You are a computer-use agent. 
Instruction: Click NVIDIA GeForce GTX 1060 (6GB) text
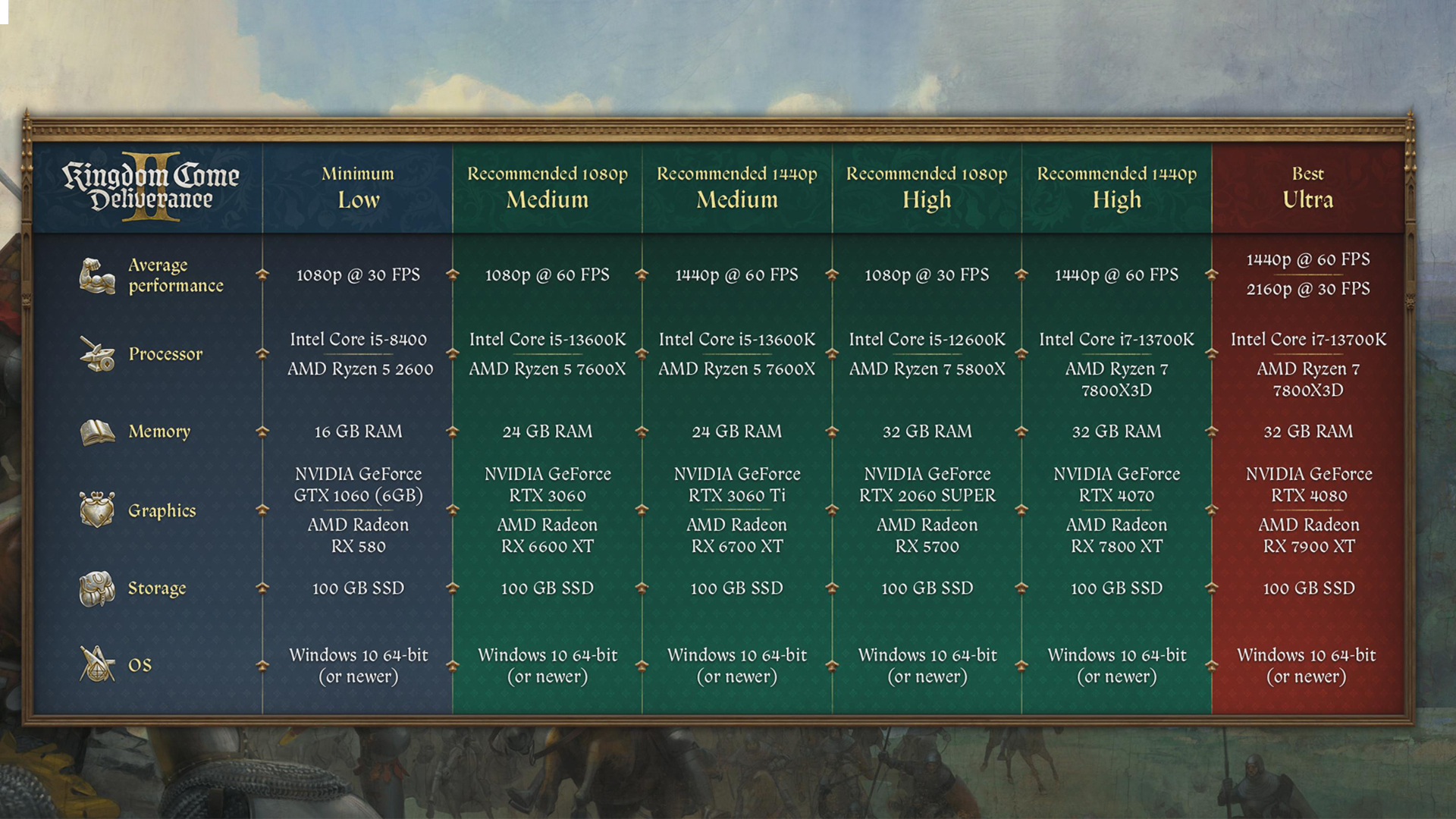click(x=358, y=485)
